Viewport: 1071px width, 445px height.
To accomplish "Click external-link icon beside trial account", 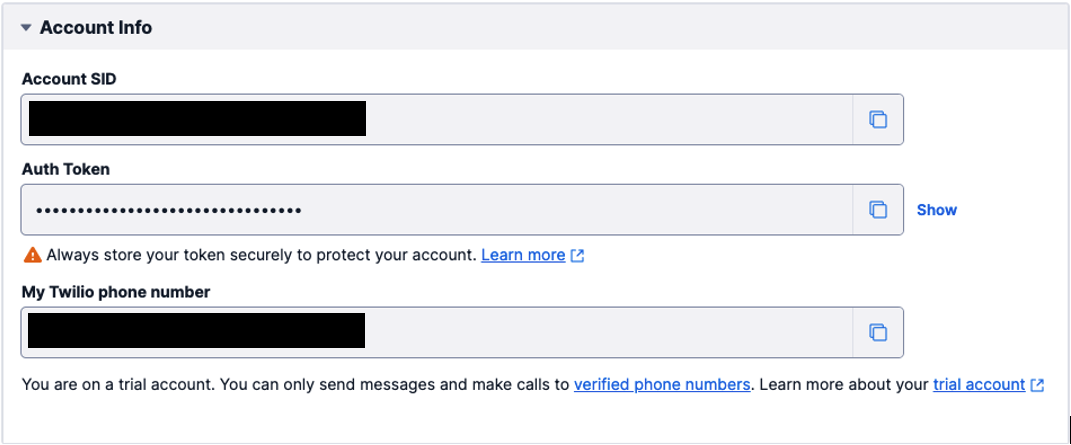I will point(1037,385).
